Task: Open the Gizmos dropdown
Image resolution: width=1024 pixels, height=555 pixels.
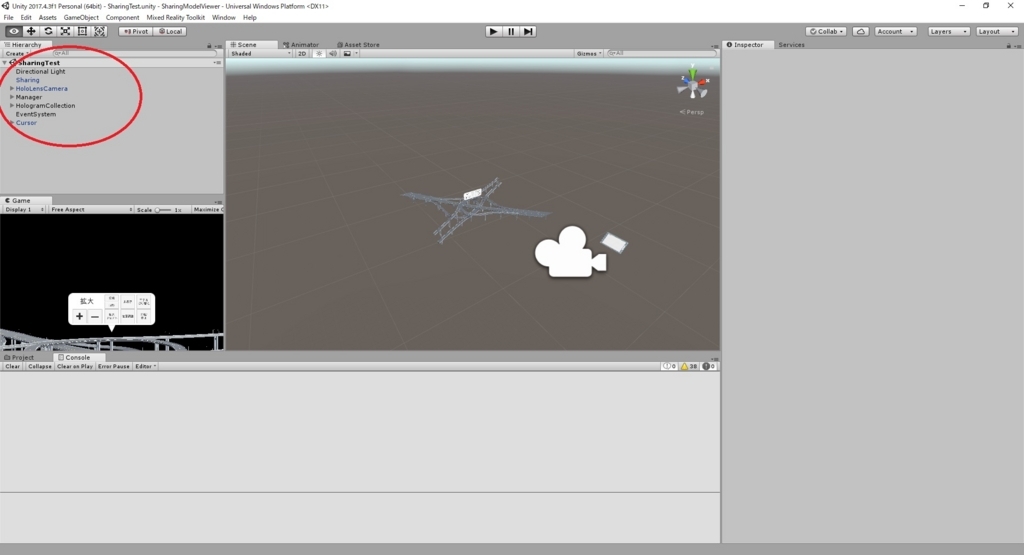Action: tap(589, 54)
